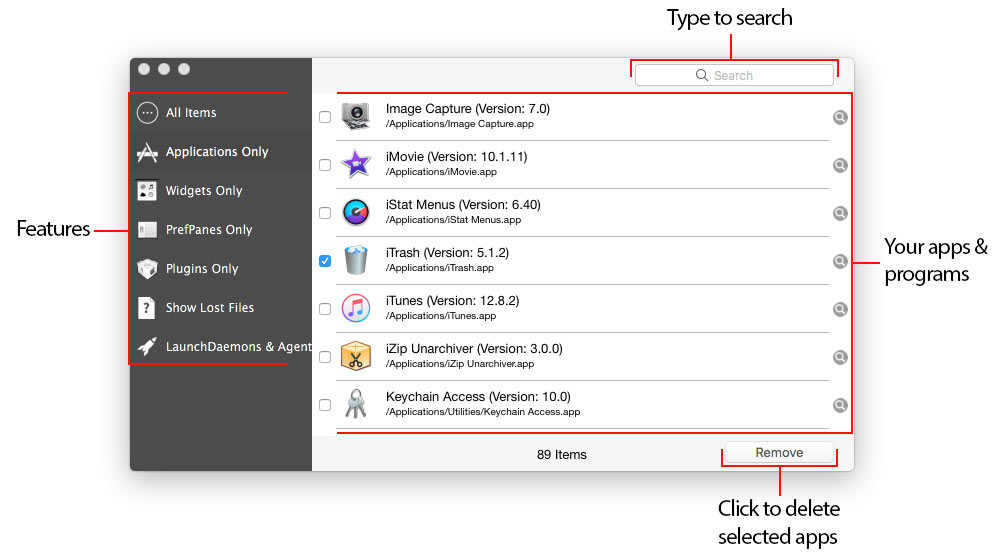Select Widgets Only filter
Image resolution: width=1000 pixels, height=553 pixels.
tap(221, 191)
